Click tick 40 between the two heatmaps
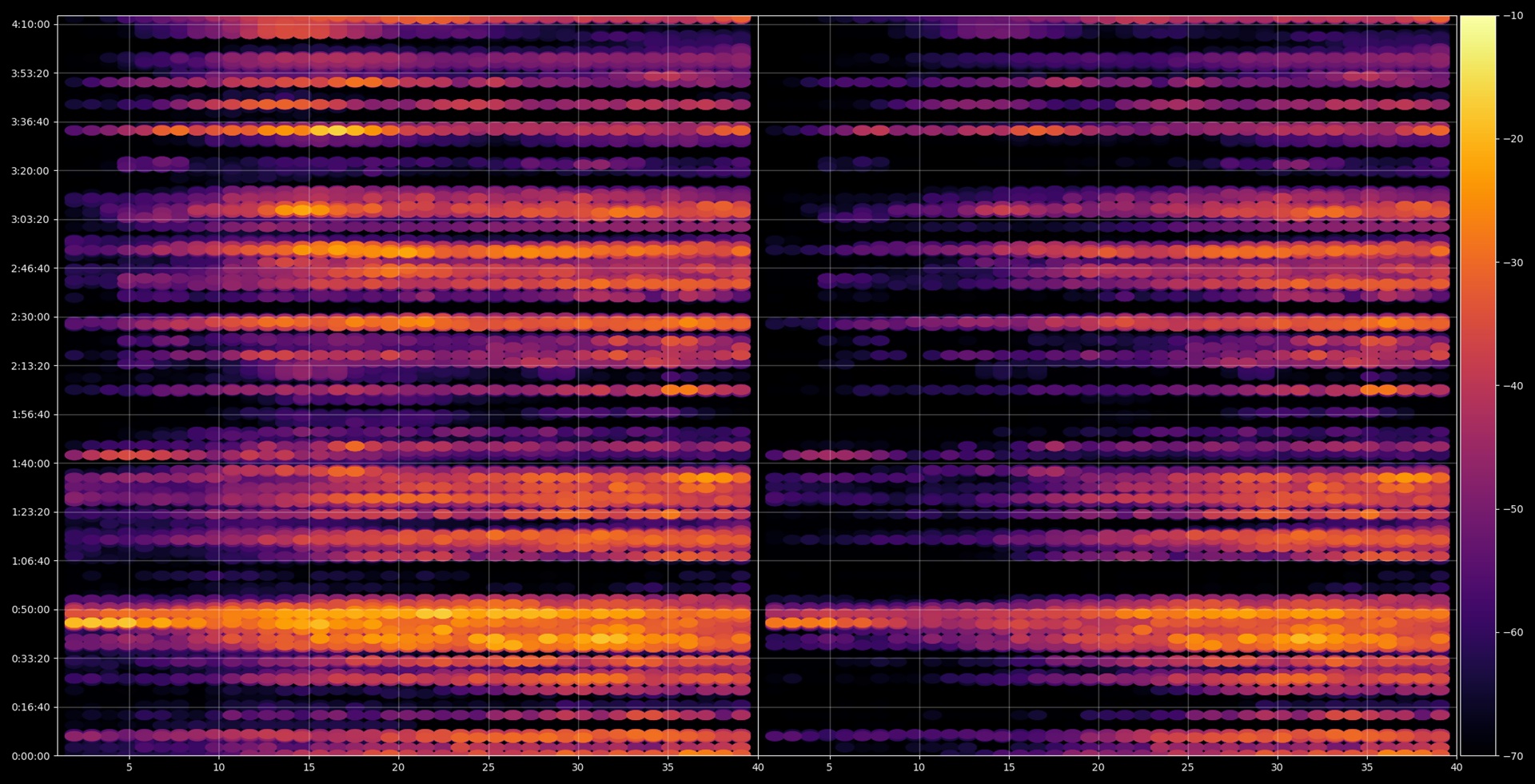1535x784 pixels. coord(758,767)
